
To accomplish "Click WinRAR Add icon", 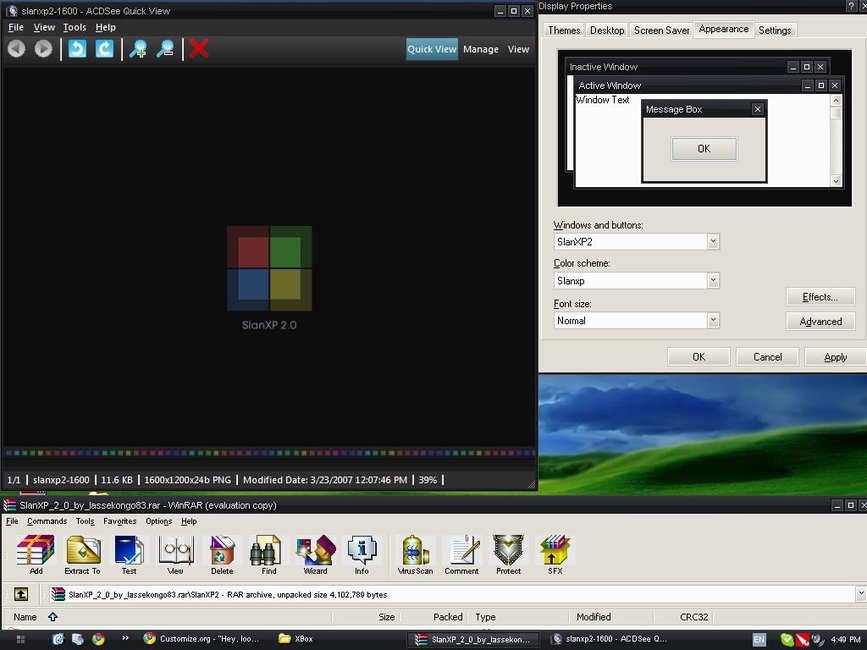I will pyautogui.click(x=36, y=555).
